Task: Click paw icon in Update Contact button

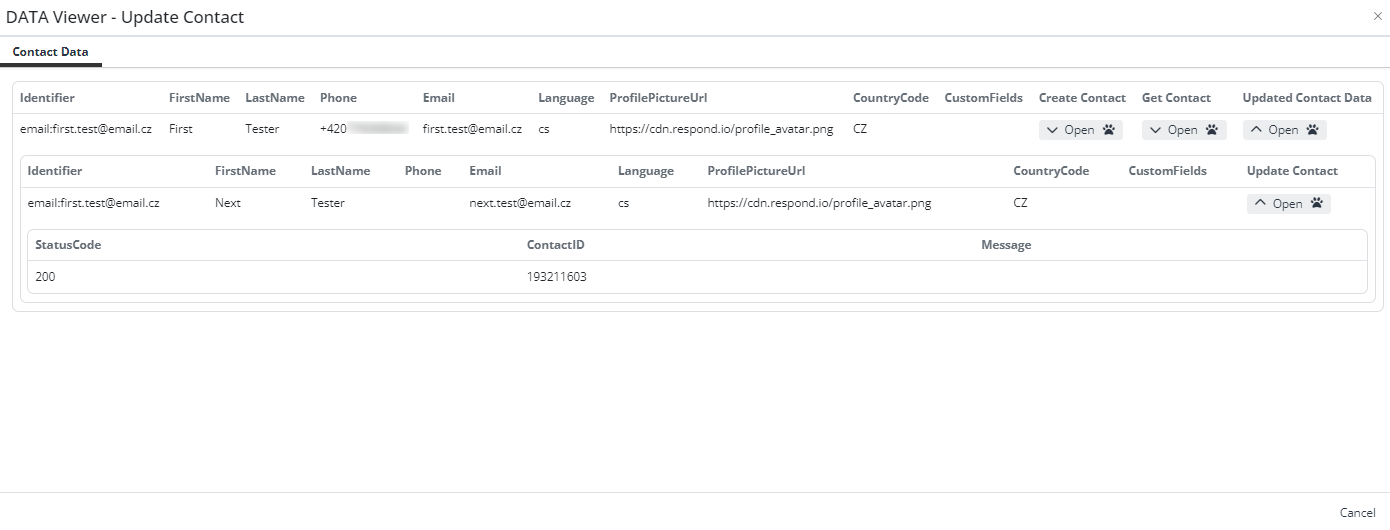Action: pos(1317,204)
